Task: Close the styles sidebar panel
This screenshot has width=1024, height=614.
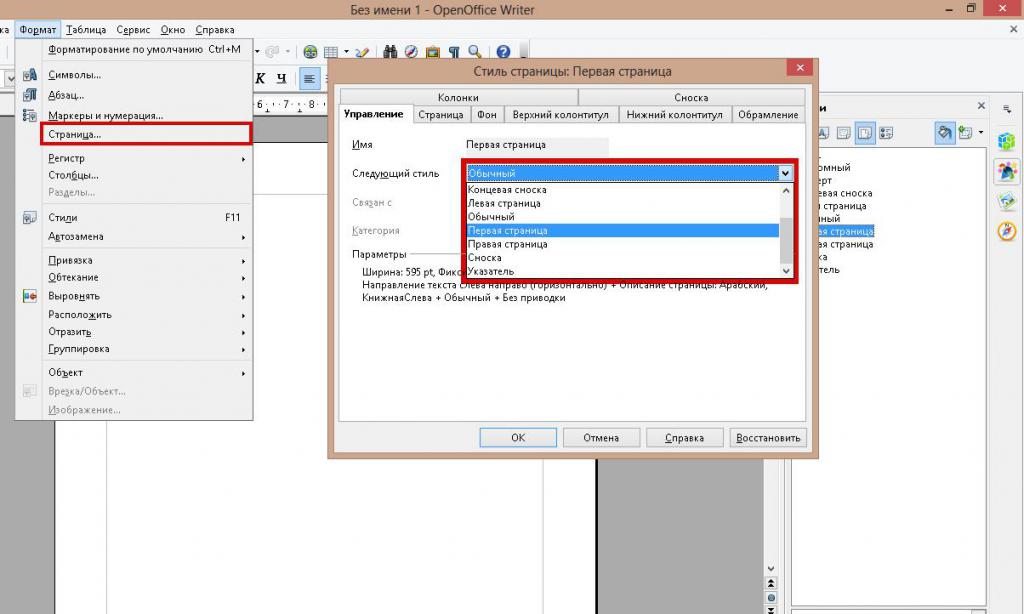Action: pyautogui.click(x=981, y=105)
